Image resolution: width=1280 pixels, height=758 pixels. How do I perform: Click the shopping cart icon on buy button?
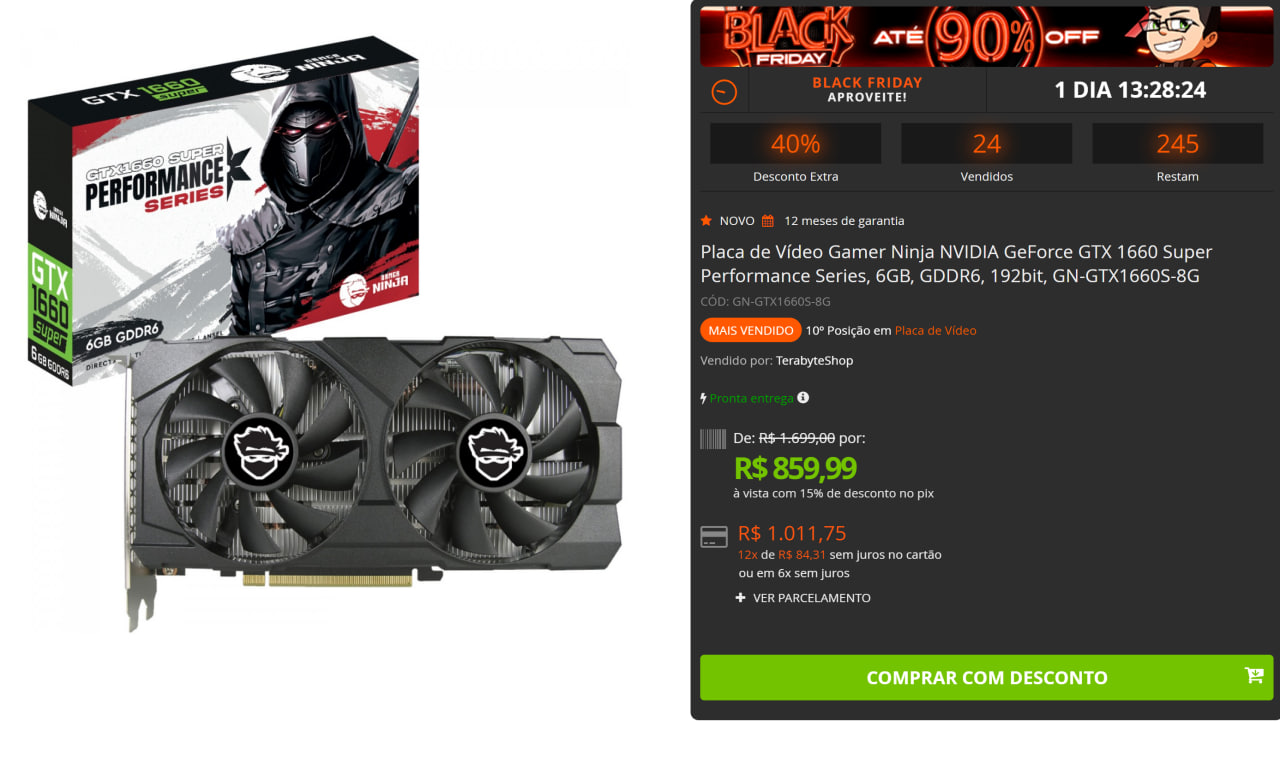pos(1254,676)
